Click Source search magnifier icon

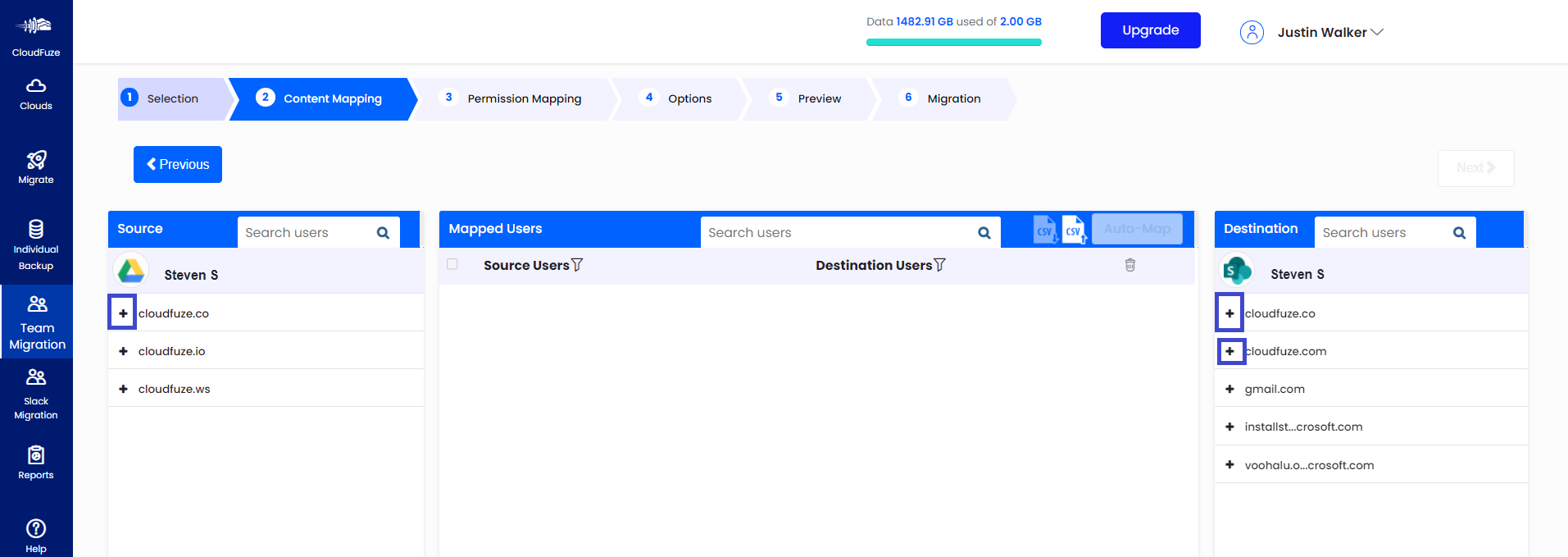(x=383, y=233)
